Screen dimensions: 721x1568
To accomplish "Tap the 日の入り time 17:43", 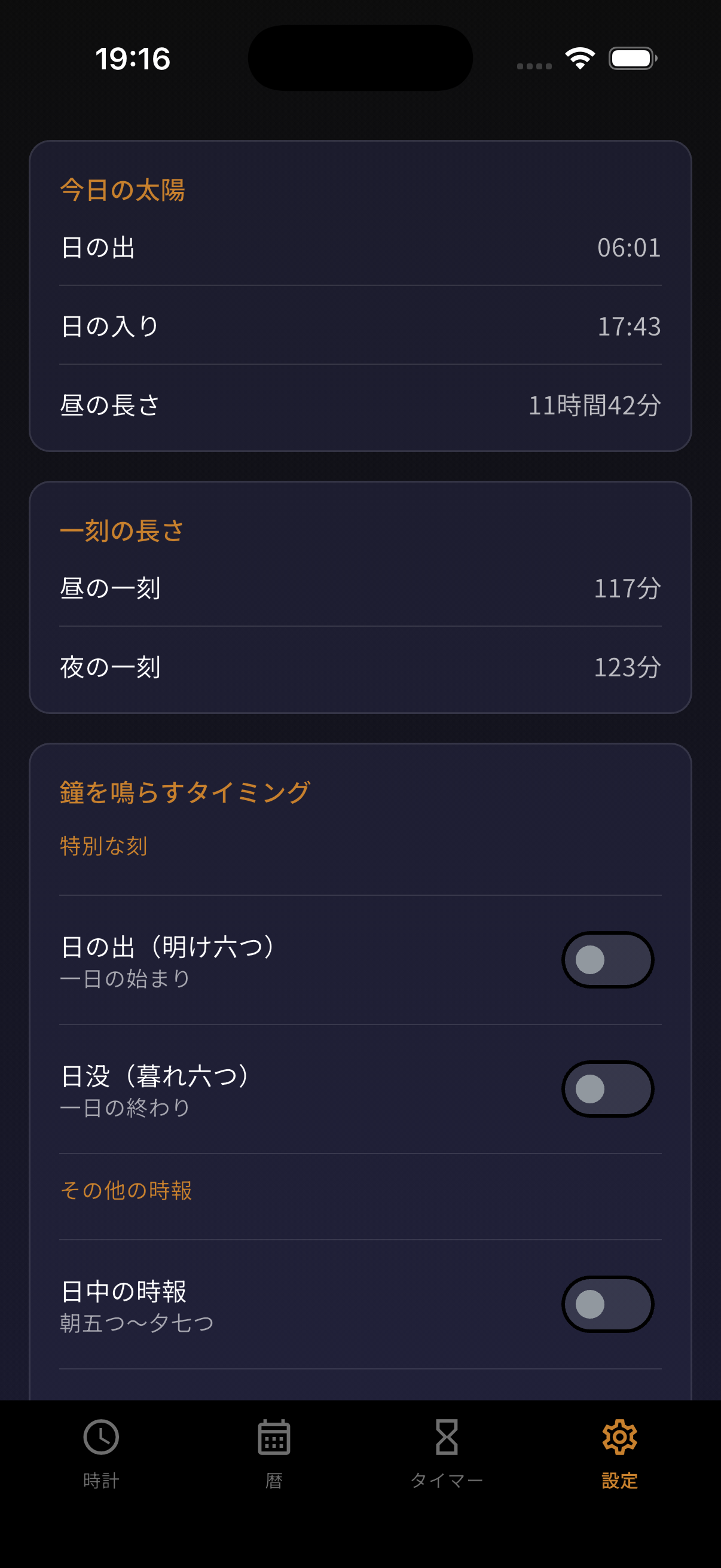I will tap(628, 327).
